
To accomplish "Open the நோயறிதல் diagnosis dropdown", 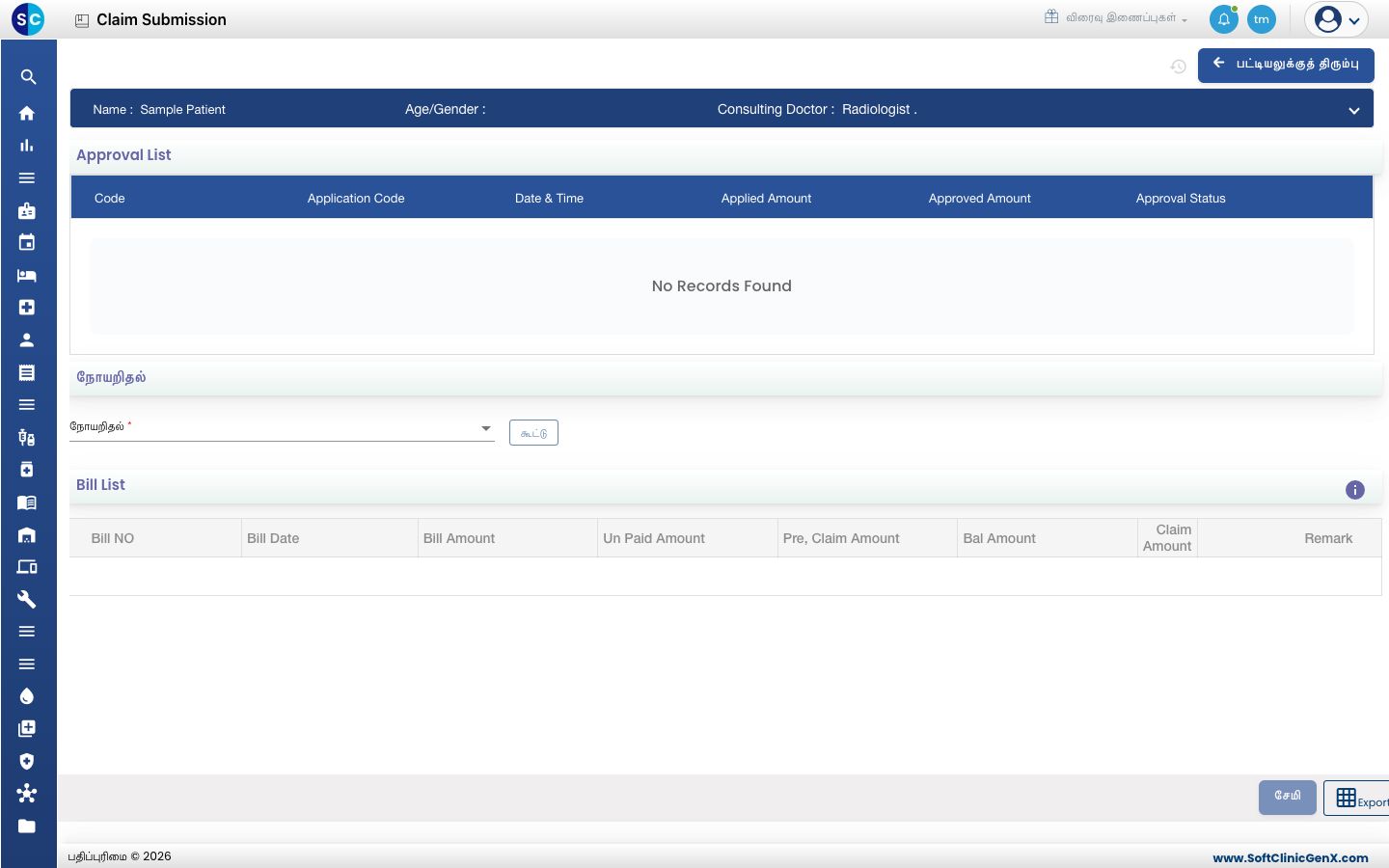I will coord(282,427).
